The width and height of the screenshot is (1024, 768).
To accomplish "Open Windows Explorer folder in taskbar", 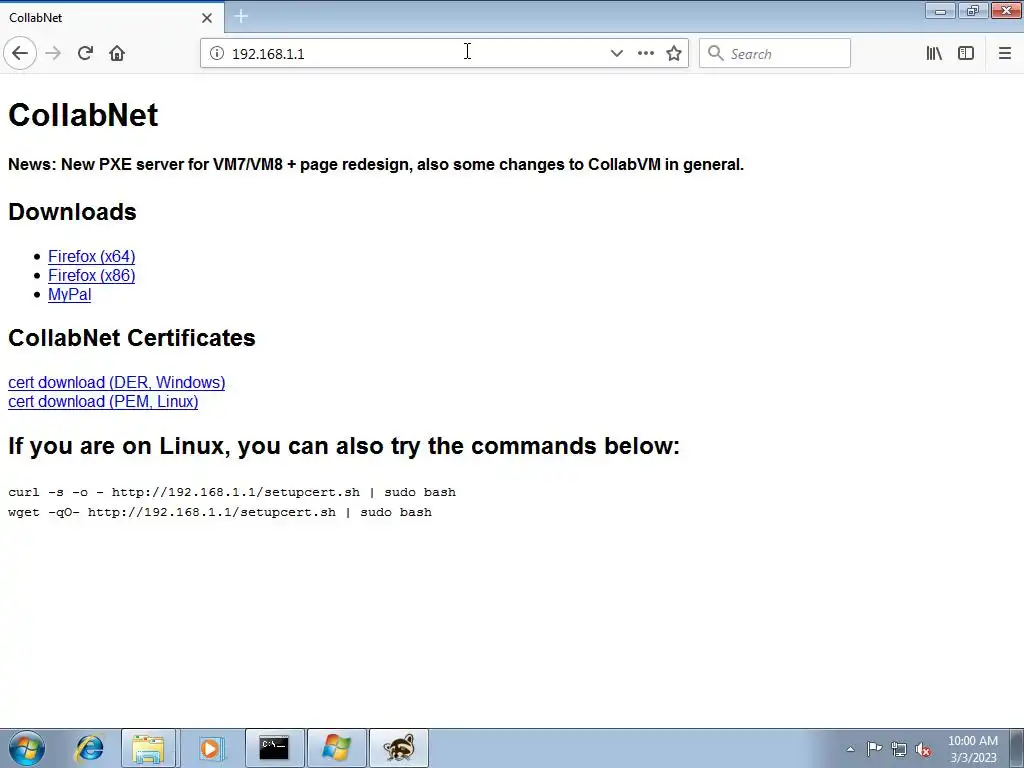I will point(148,748).
